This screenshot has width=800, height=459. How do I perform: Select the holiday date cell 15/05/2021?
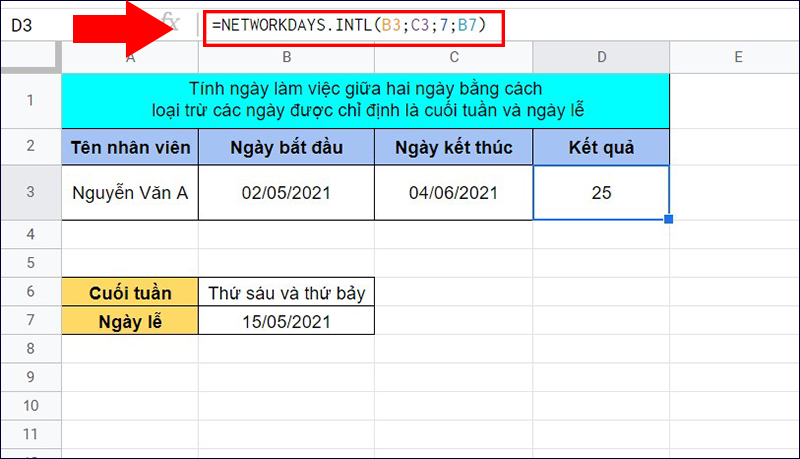[x=286, y=321]
